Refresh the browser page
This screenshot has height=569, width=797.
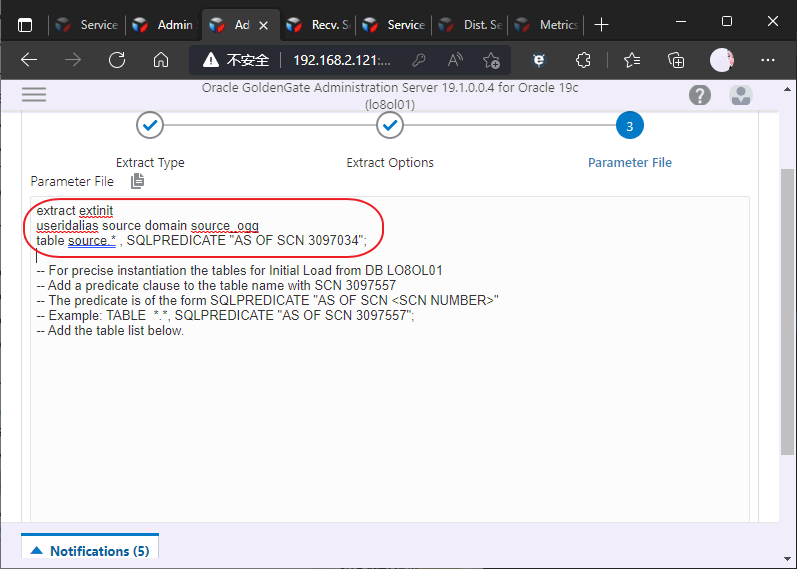click(x=117, y=60)
